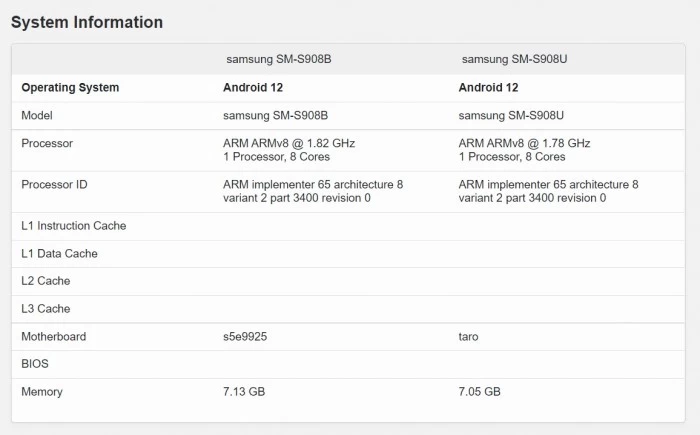Click Android 12 under the SM-S908B column

pyautogui.click(x=252, y=88)
